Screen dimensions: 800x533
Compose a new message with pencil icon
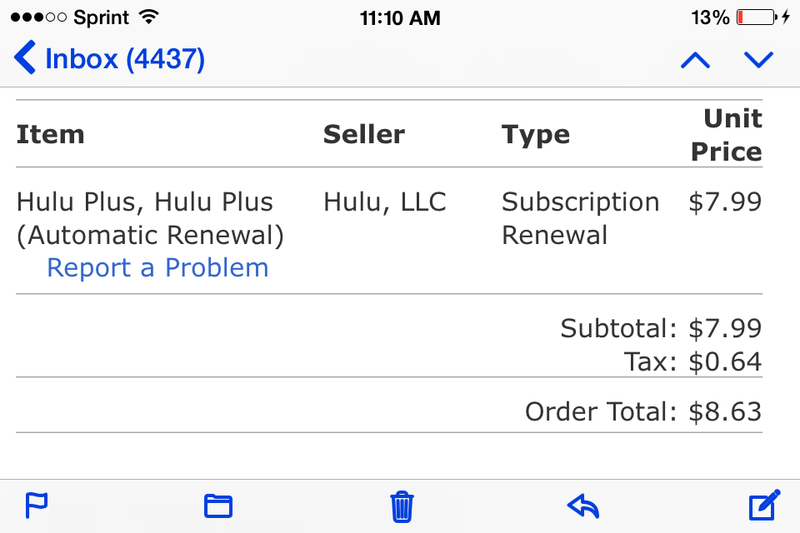click(x=764, y=506)
